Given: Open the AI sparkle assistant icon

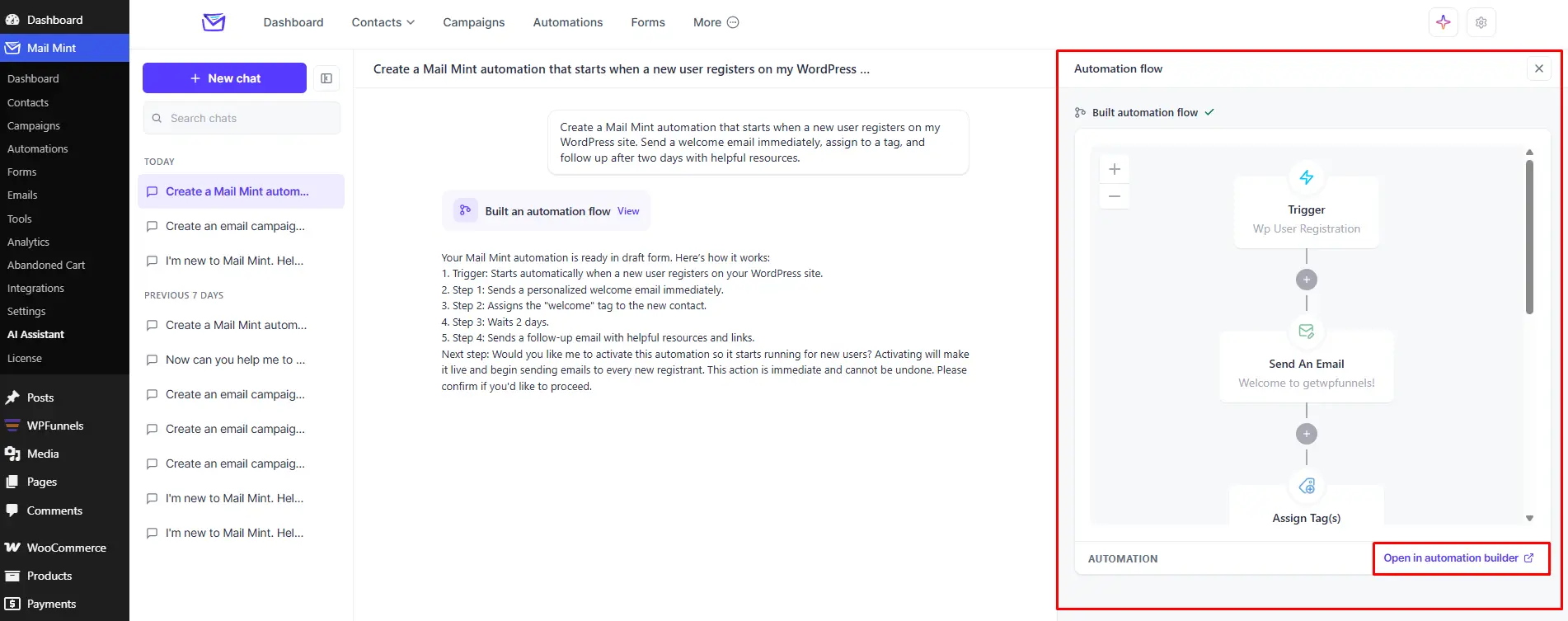Looking at the screenshot, I should click(x=1443, y=22).
